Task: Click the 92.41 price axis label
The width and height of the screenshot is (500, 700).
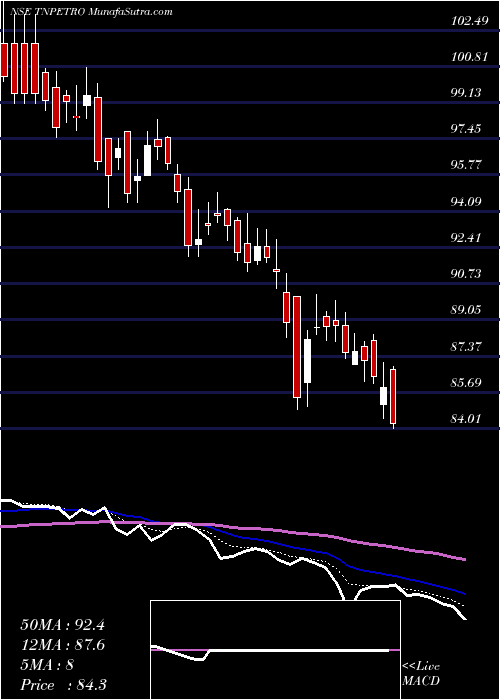Action: pos(468,238)
